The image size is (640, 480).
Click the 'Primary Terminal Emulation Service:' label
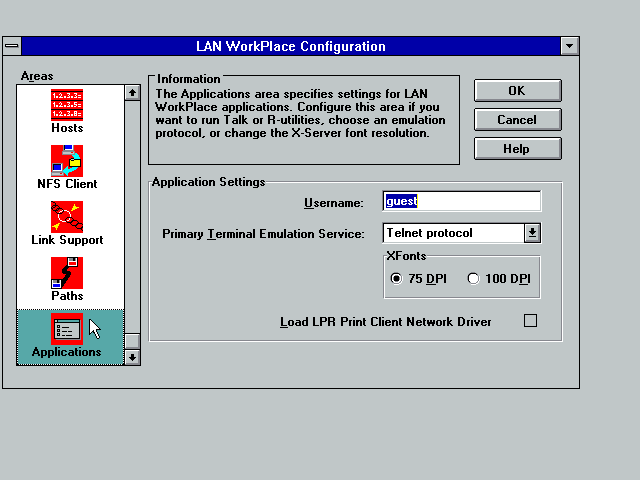click(263, 234)
